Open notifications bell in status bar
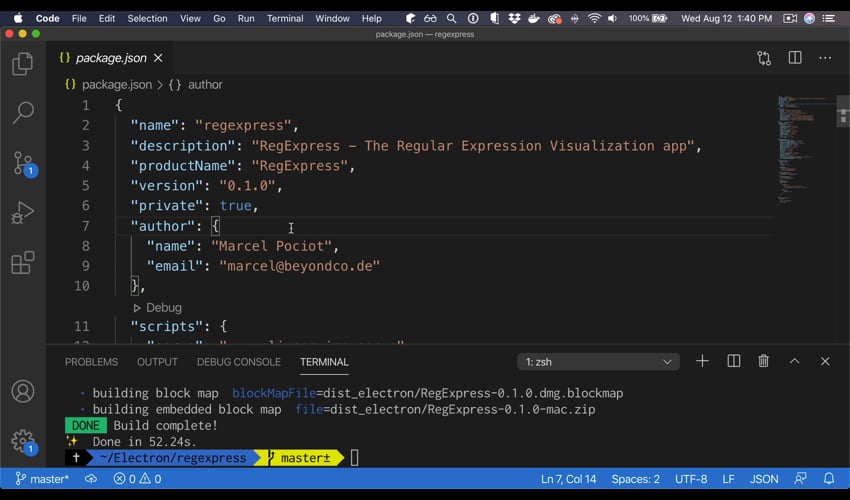The height and width of the screenshot is (500, 850). [x=829, y=479]
